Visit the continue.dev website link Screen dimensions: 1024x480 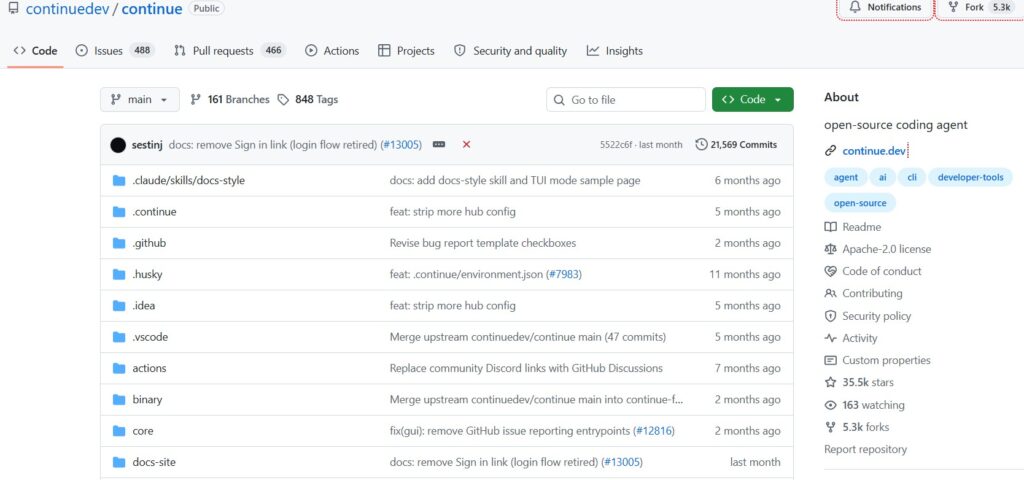coord(874,151)
